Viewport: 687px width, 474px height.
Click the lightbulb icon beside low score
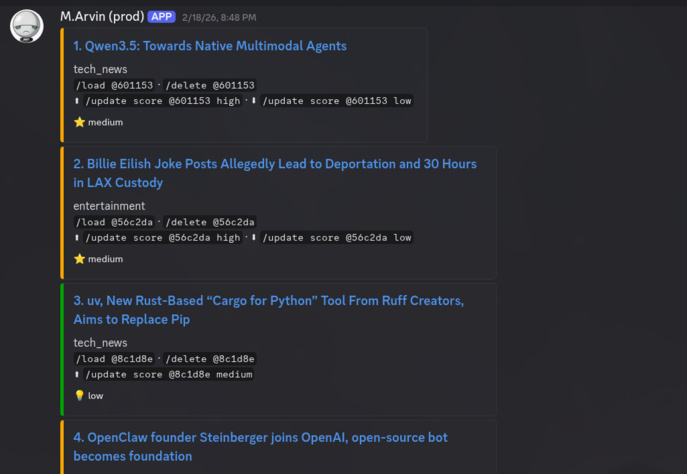pos(79,395)
